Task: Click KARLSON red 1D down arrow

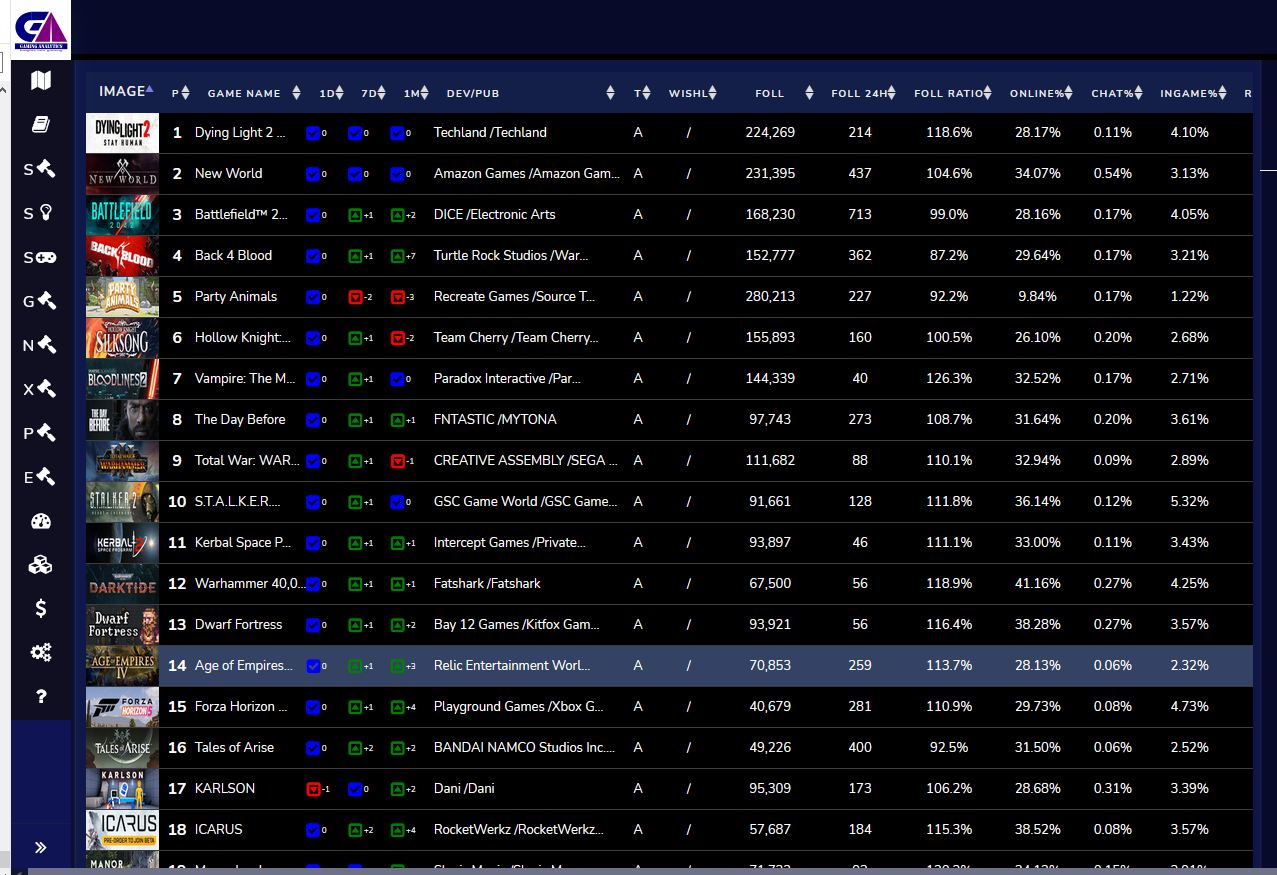Action: coord(312,789)
